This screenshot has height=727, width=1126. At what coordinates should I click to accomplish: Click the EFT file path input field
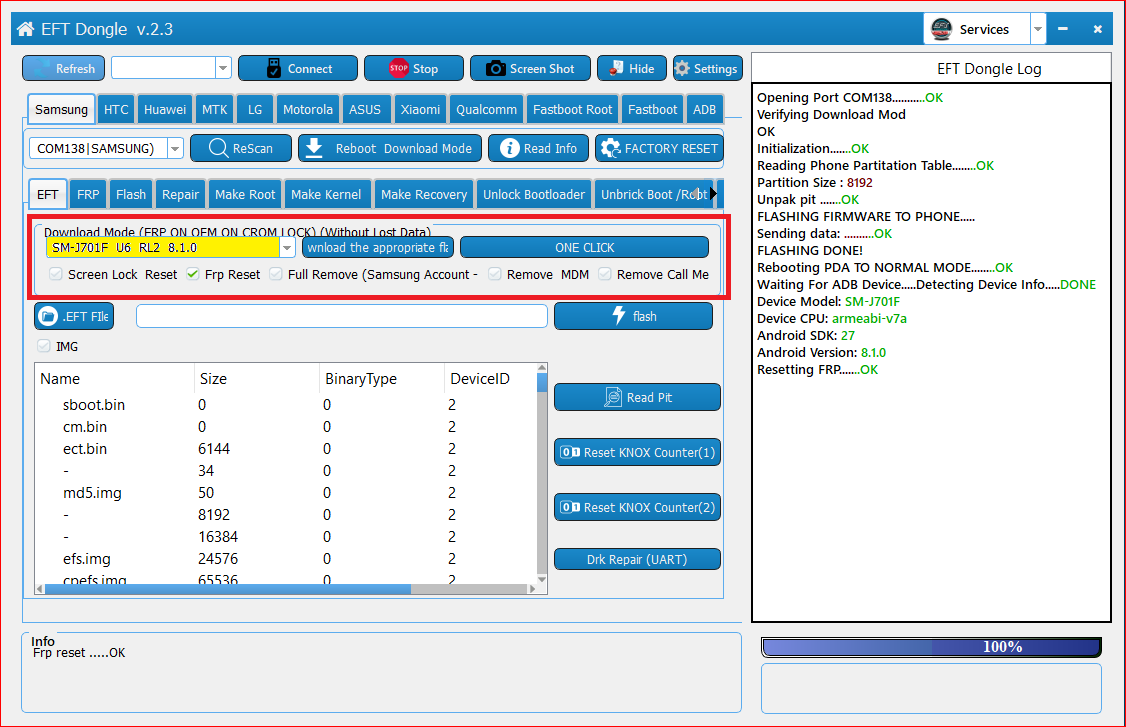pos(342,316)
